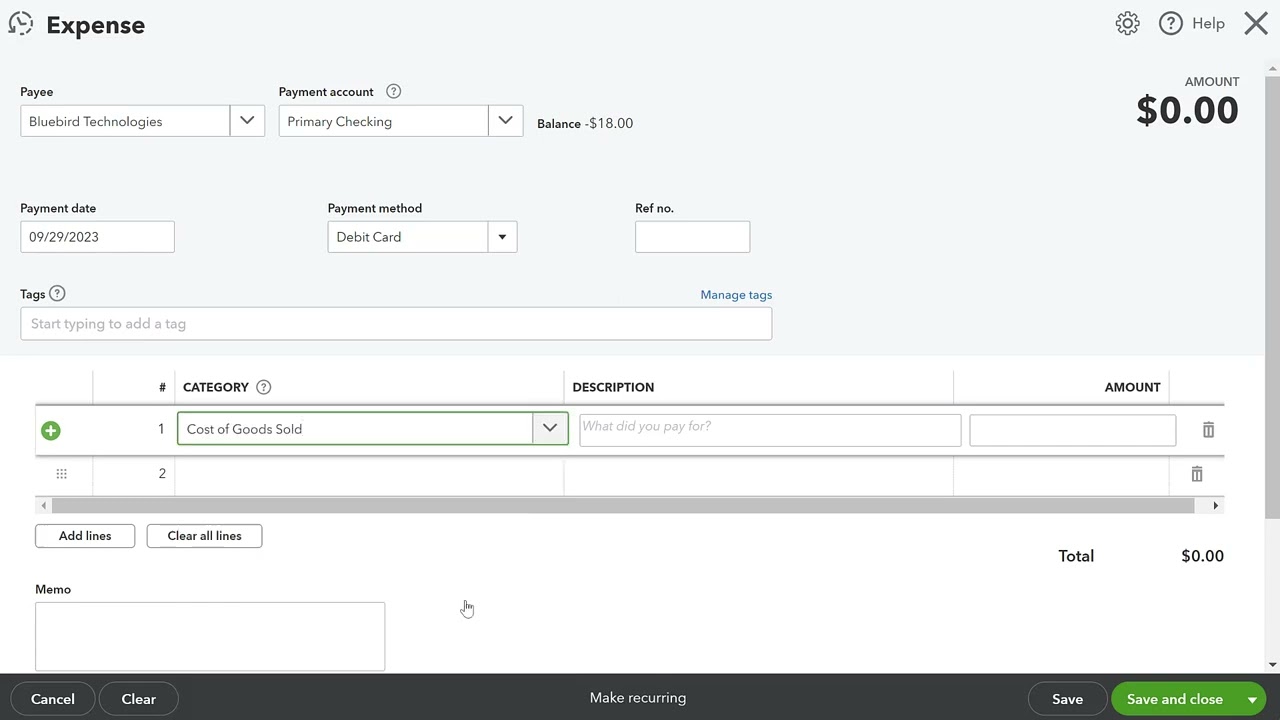Expand the Payment account dropdown arrow
Screen dimensions: 1280x720
pyautogui.click(x=505, y=121)
